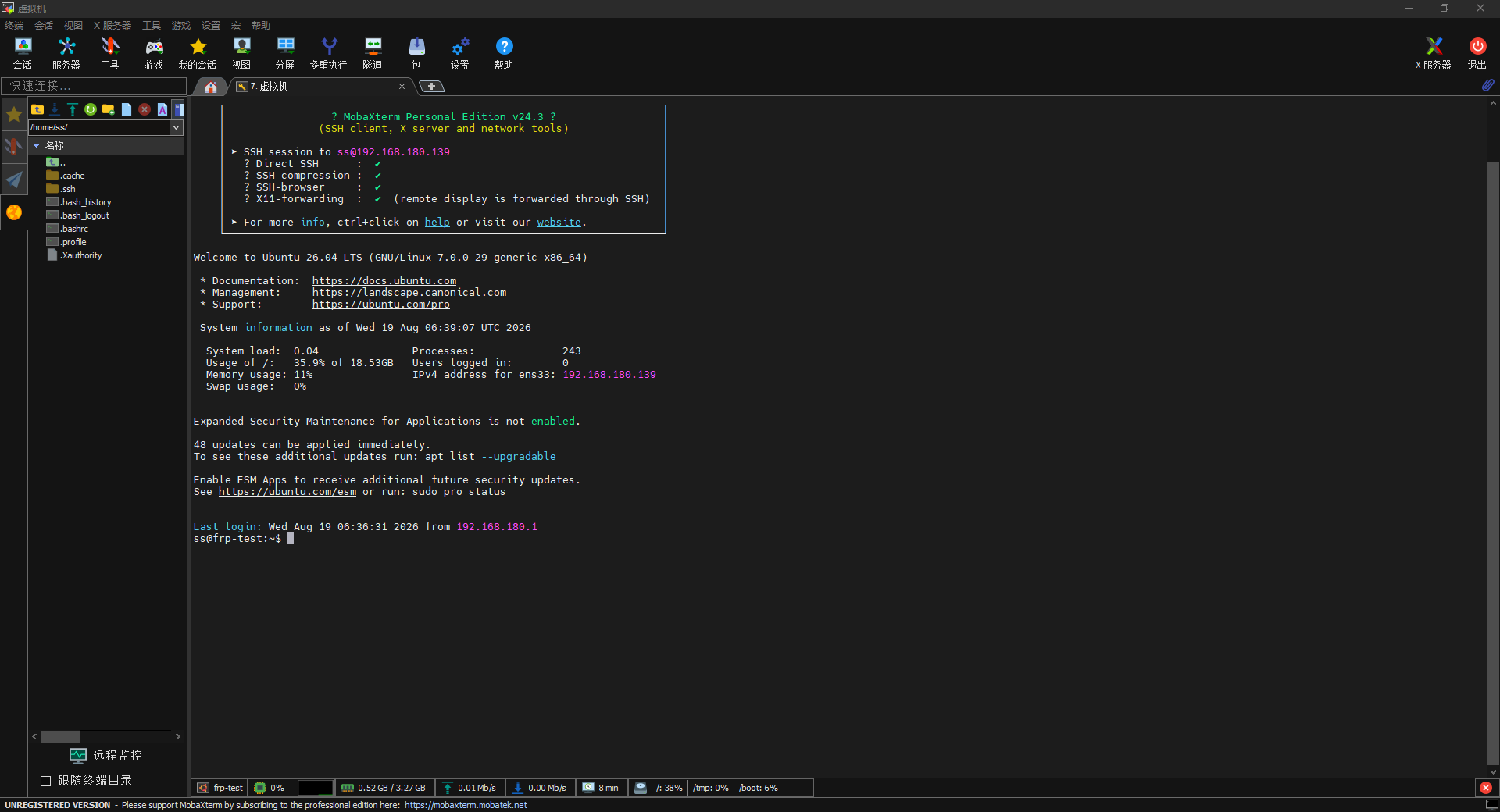Collapse the 名称 column header arrow
This screenshot has width=1500, height=812.
click(x=36, y=145)
